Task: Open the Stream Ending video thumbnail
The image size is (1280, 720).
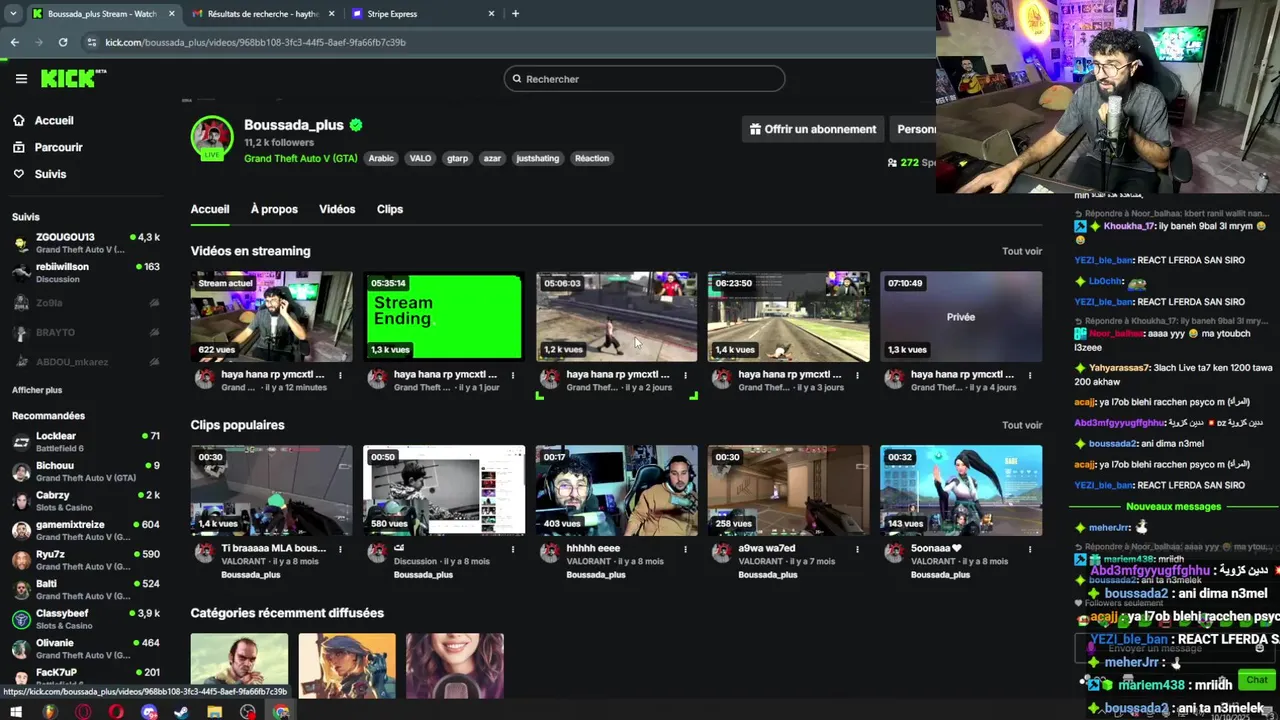Action: pyautogui.click(x=444, y=317)
